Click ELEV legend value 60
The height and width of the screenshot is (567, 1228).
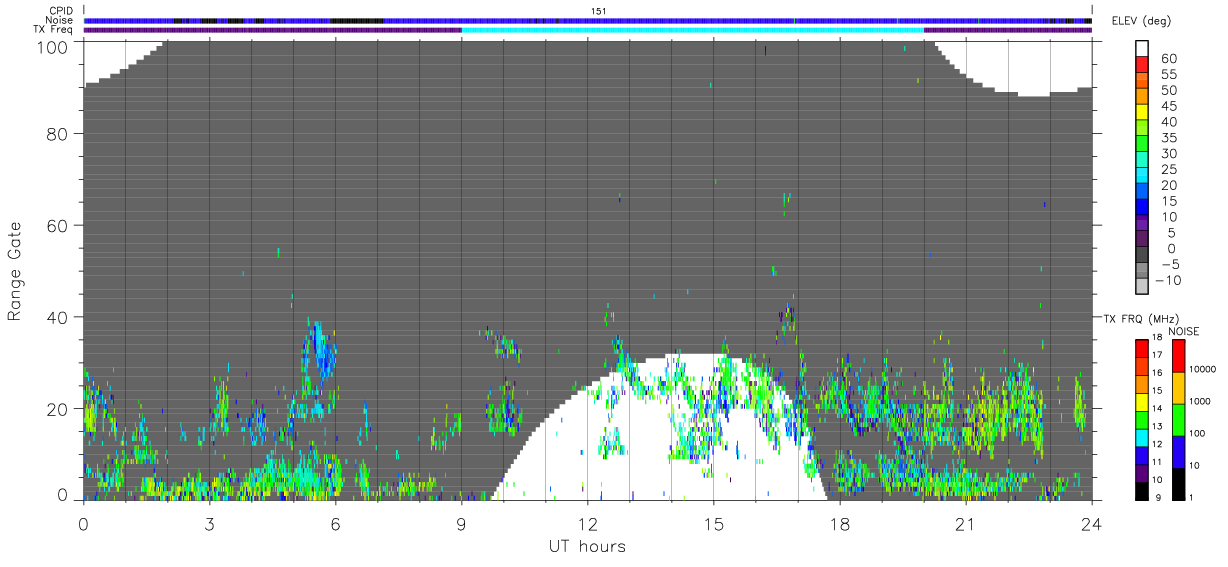(x=1168, y=59)
